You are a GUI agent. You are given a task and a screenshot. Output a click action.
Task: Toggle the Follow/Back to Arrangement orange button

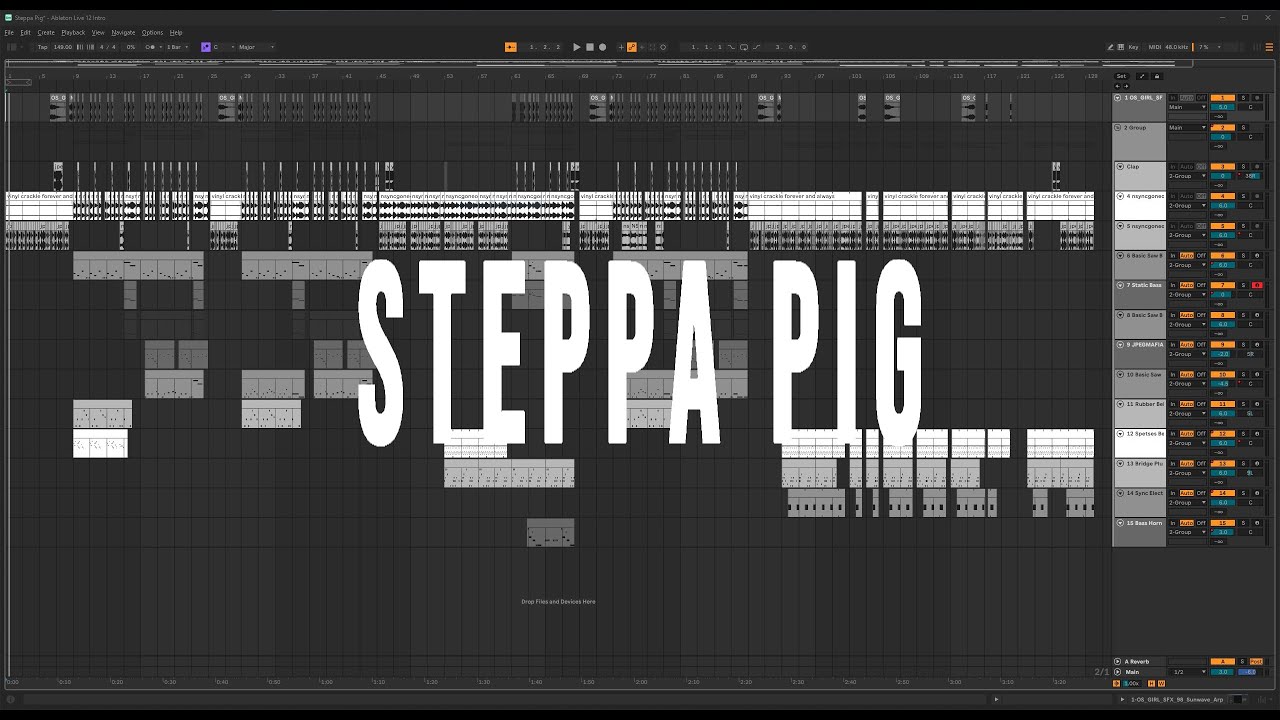click(x=511, y=47)
